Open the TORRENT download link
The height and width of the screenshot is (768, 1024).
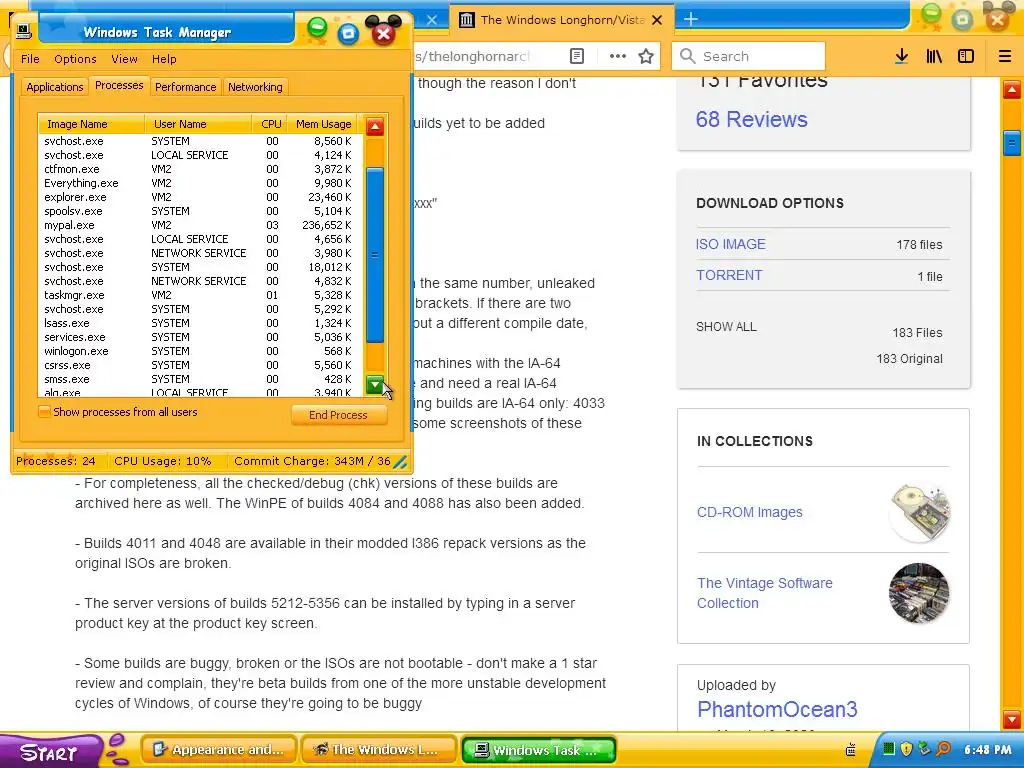pos(729,276)
